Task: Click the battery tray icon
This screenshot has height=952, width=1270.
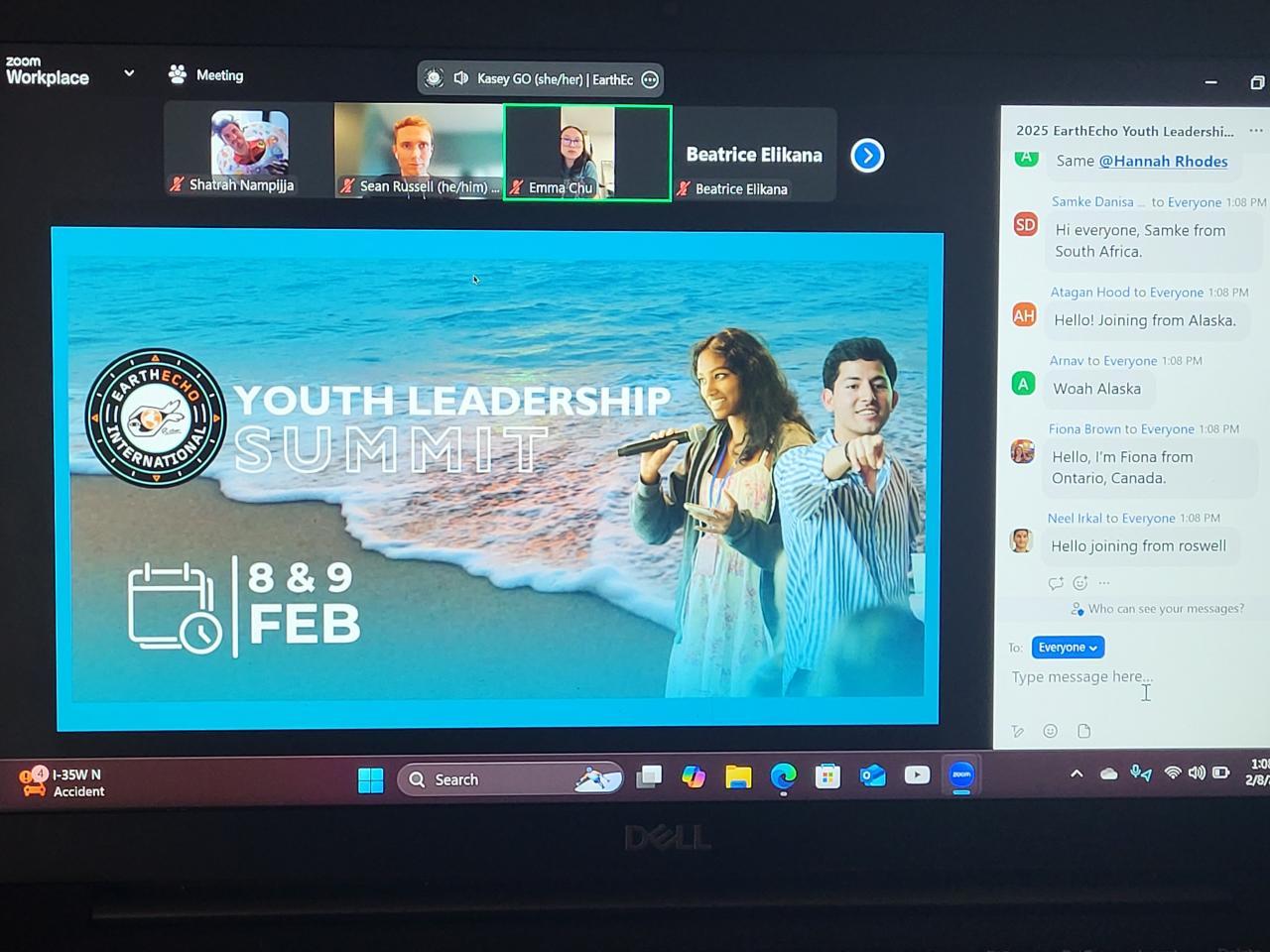Action: (x=1221, y=773)
